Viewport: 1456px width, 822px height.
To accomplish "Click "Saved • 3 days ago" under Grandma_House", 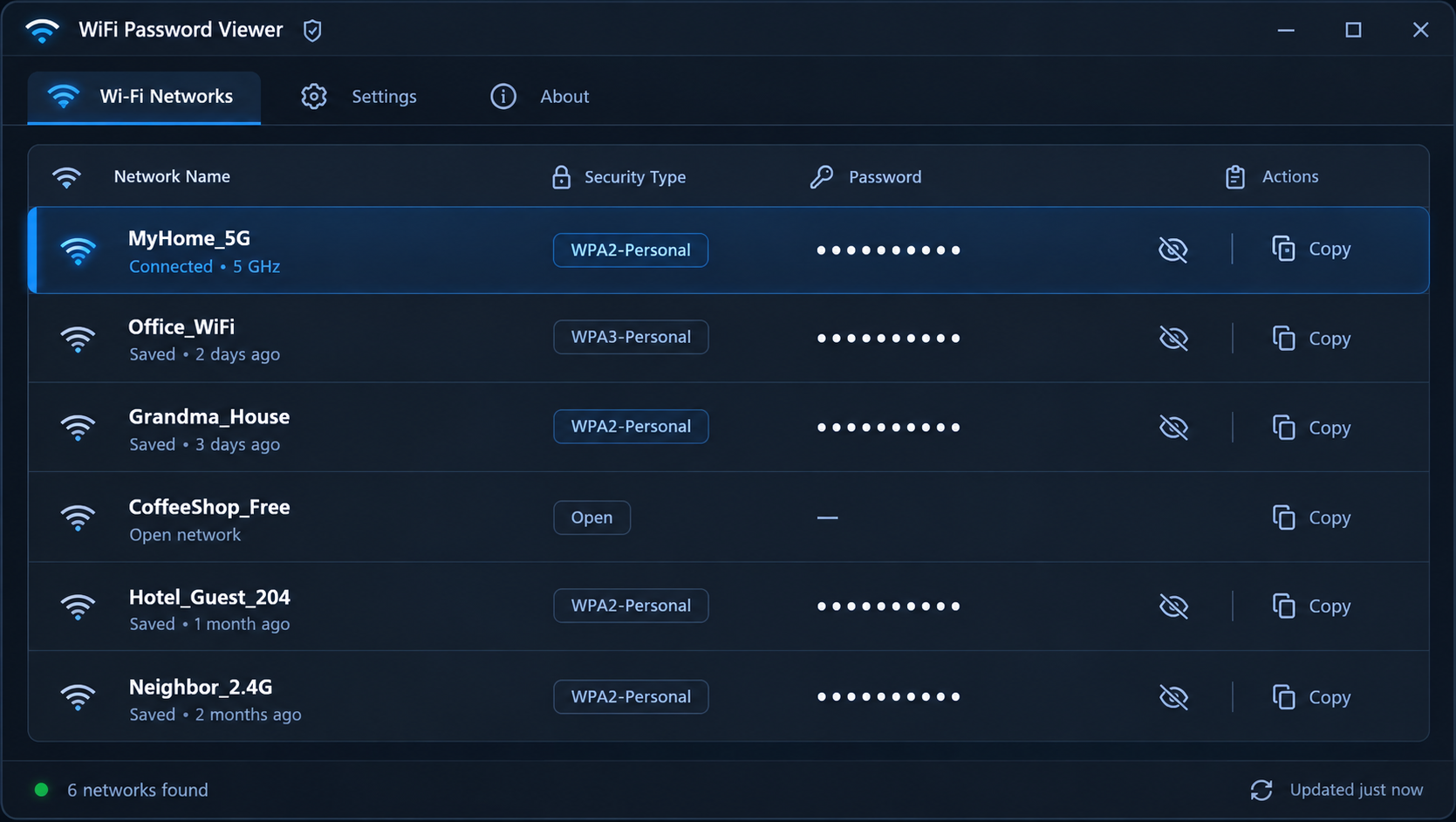I will (204, 444).
